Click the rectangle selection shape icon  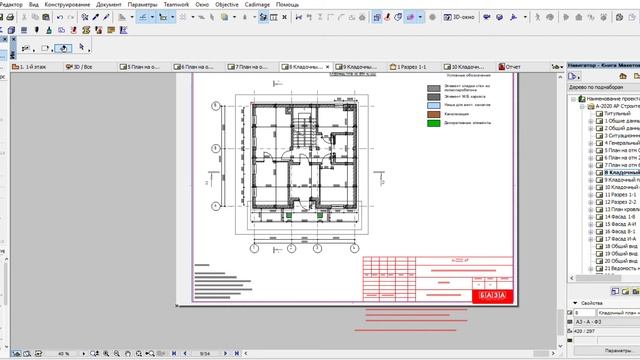[44, 48]
